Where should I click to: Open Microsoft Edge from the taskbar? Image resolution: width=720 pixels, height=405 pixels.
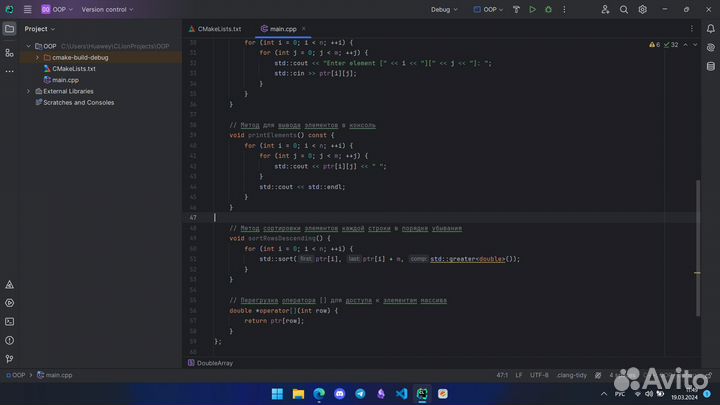point(319,394)
